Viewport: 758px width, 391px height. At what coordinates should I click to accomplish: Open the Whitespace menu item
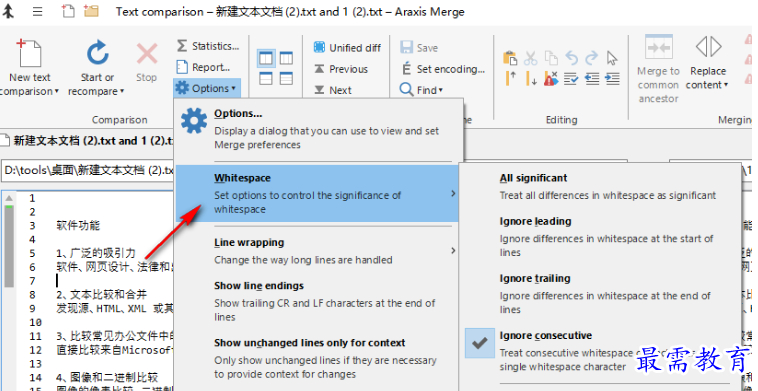tap(317, 193)
